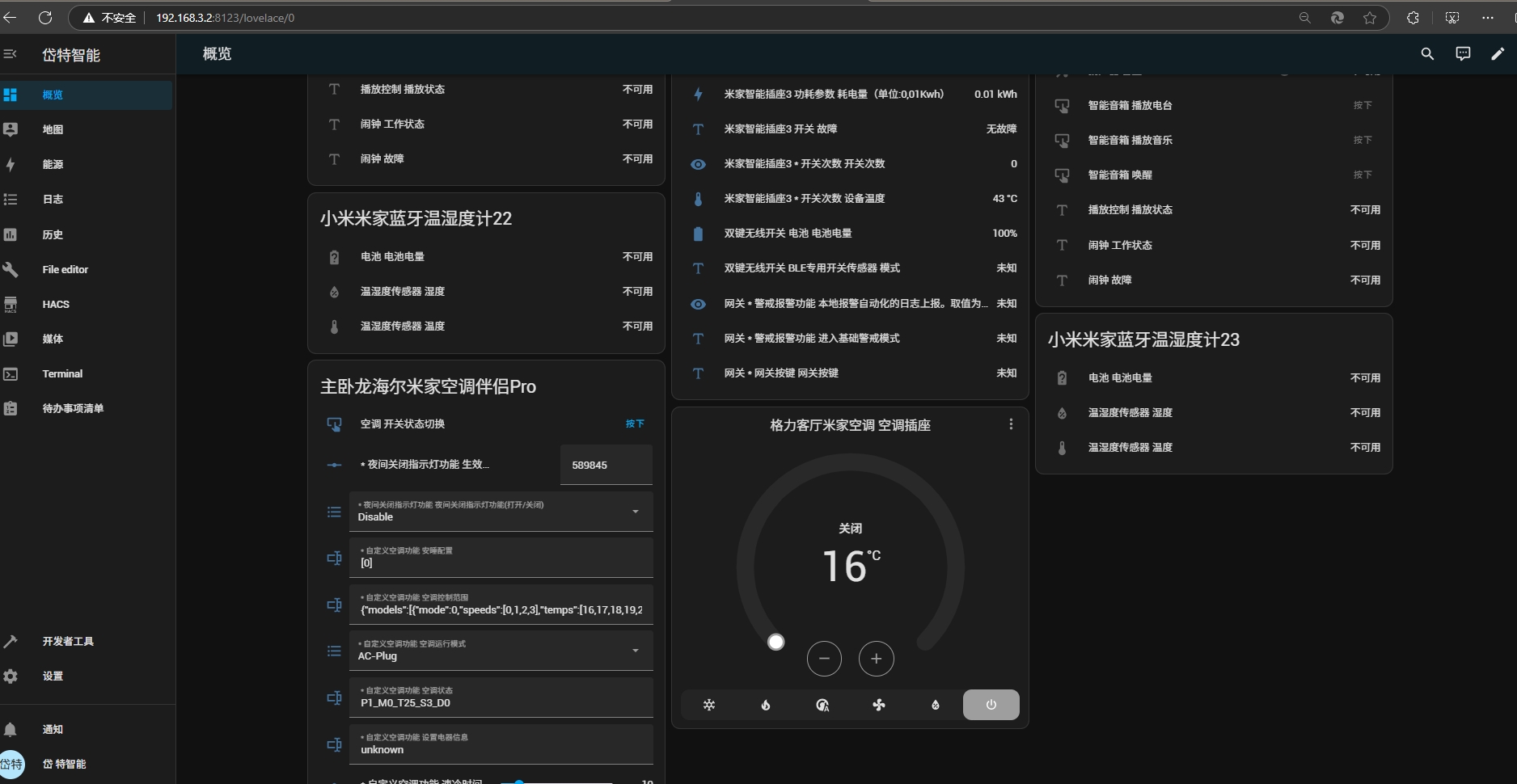The height and width of the screenshot is (784, 1517).
Task: Select heat mode flame icon on thermostat
Action: 765,705
